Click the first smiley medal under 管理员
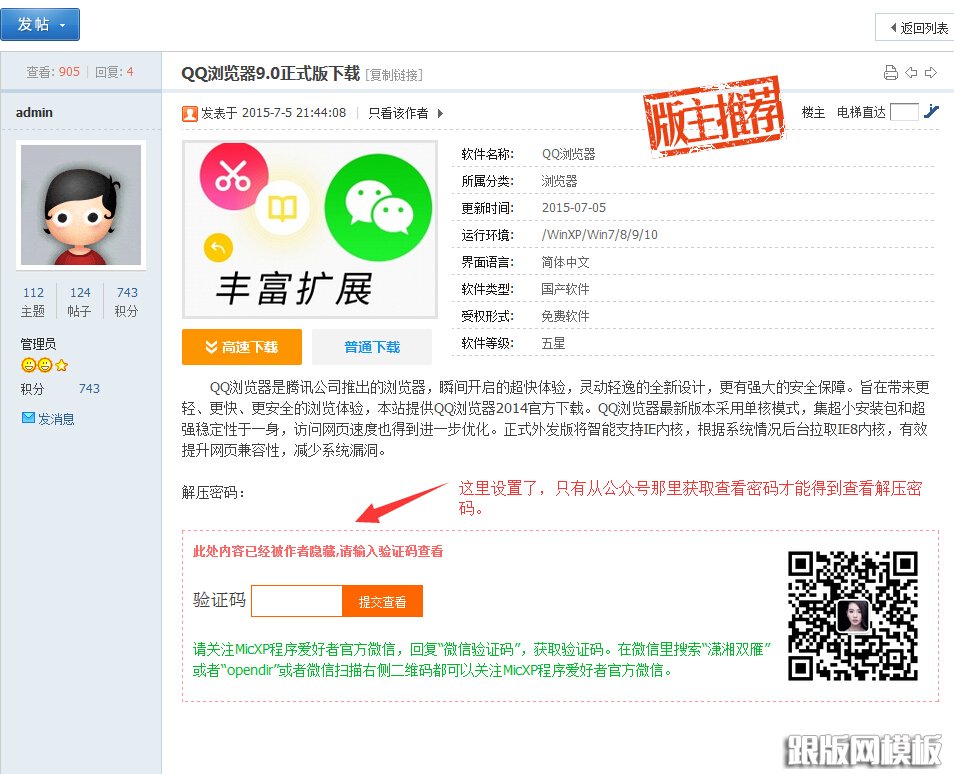Viewport: 954px width, 774px height. 27,365
